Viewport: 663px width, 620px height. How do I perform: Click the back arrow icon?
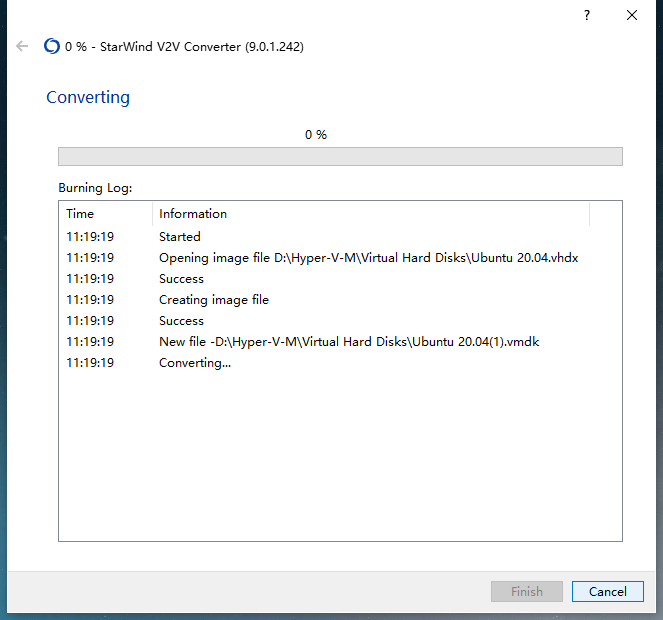point(22,46)
